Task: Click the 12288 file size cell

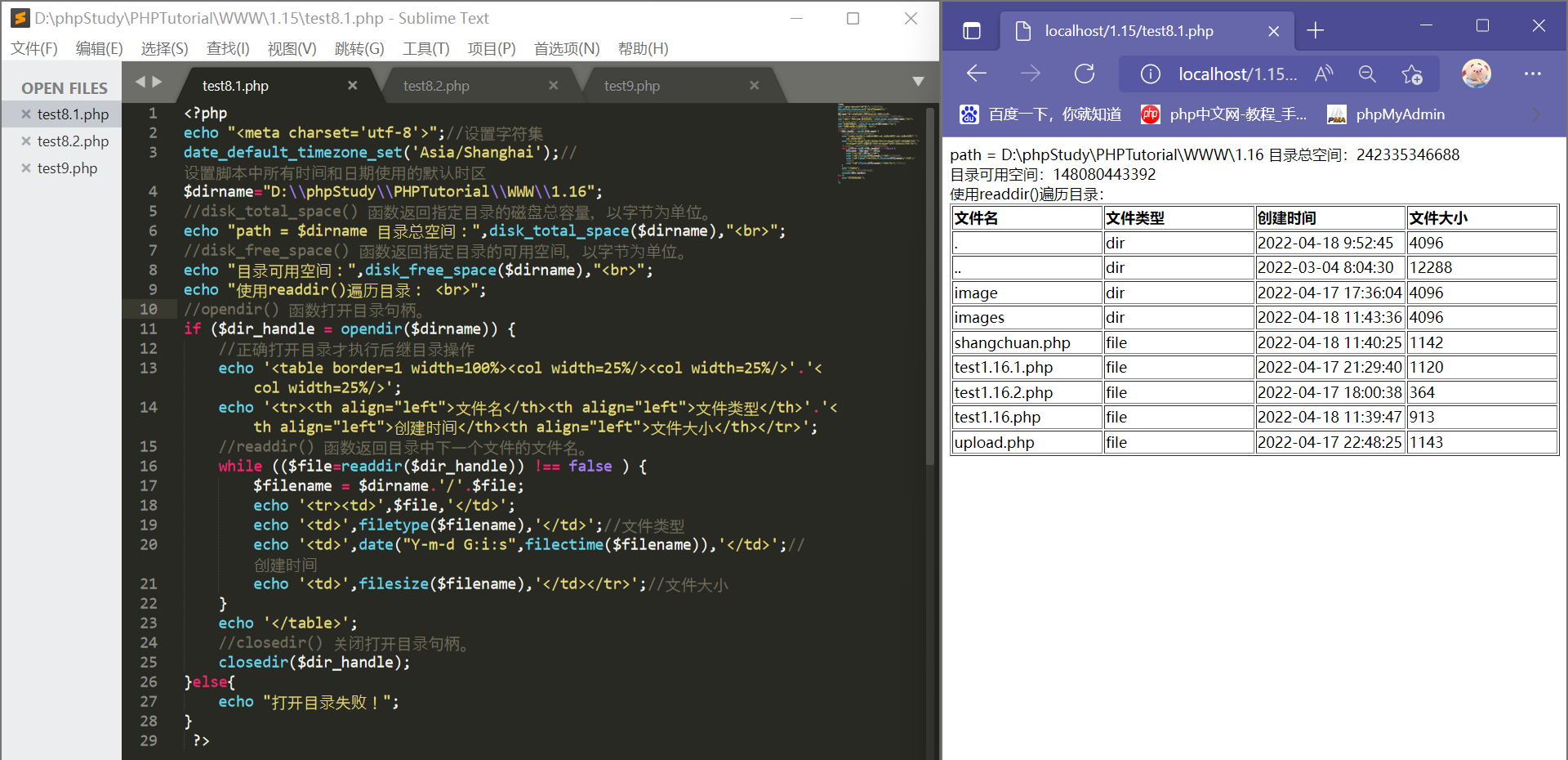Action: click(1482, 268)
